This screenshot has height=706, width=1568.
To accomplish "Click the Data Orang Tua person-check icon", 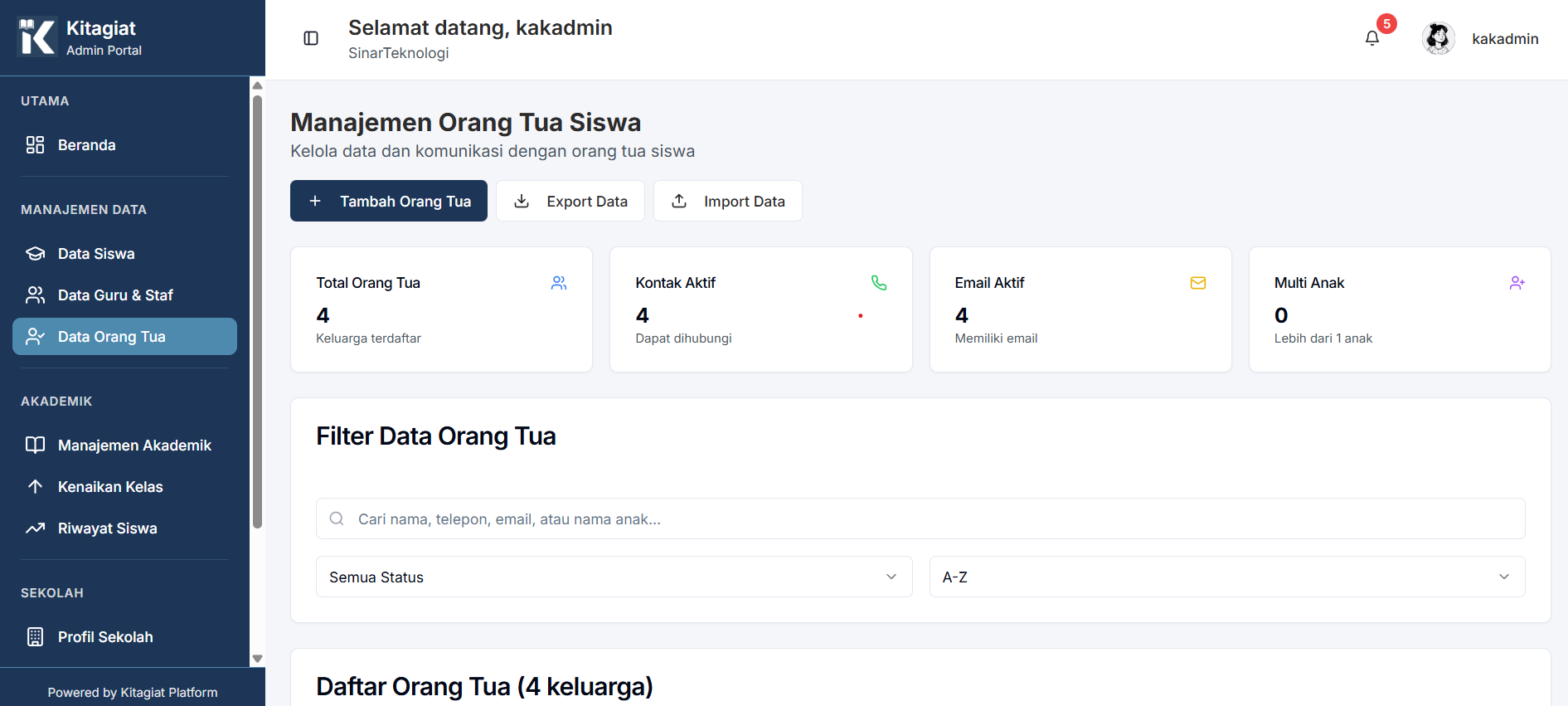I will pyautogui.click(x=35, y=337).
